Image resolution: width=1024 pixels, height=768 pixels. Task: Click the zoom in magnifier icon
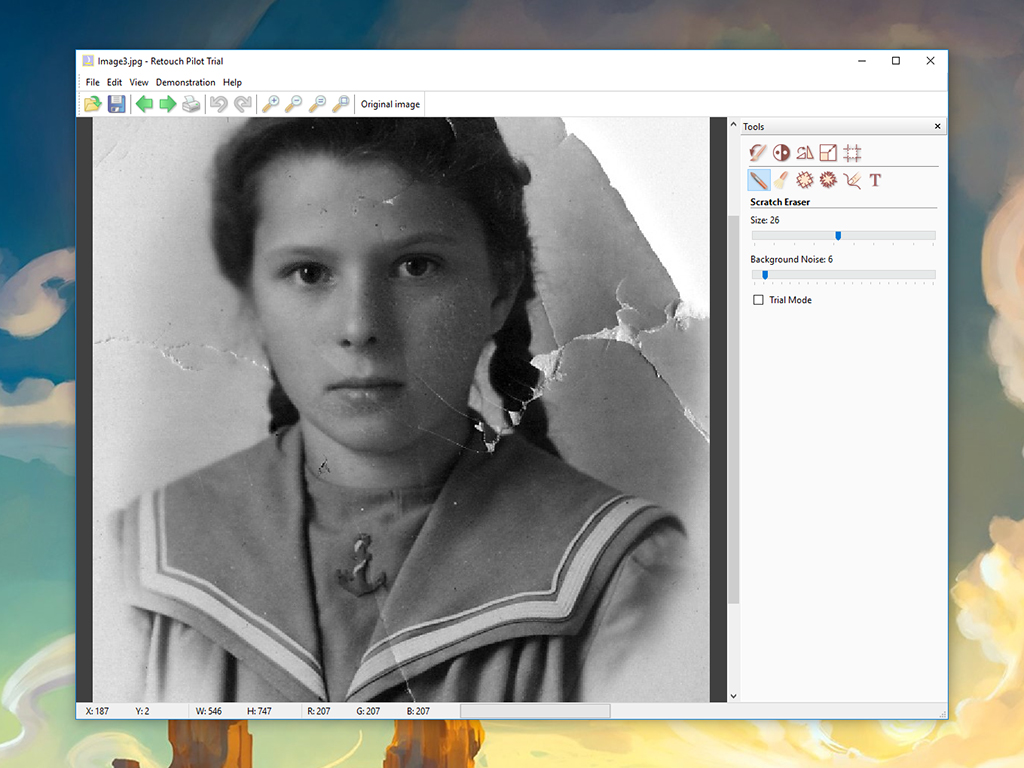[270, 104]
